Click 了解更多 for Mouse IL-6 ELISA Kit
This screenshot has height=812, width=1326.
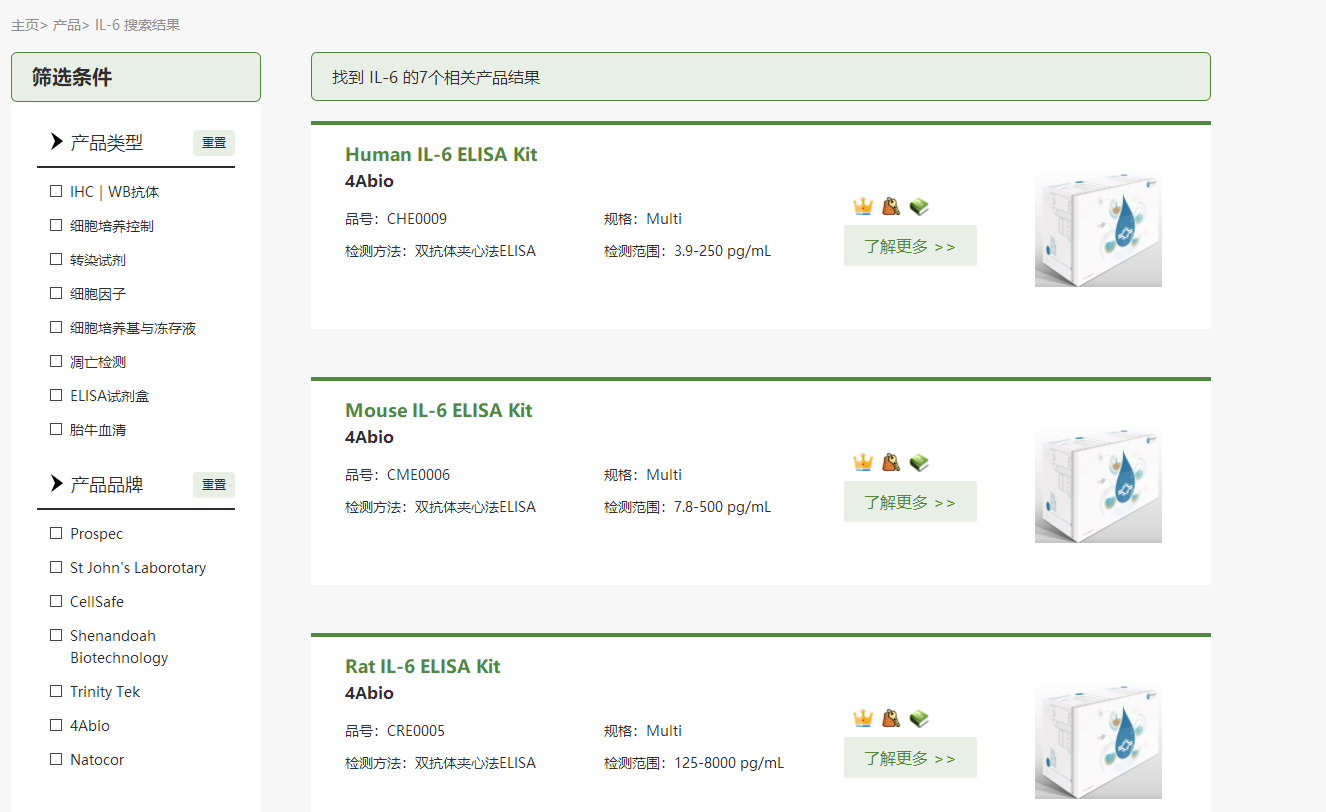click(x=910, y=502)
